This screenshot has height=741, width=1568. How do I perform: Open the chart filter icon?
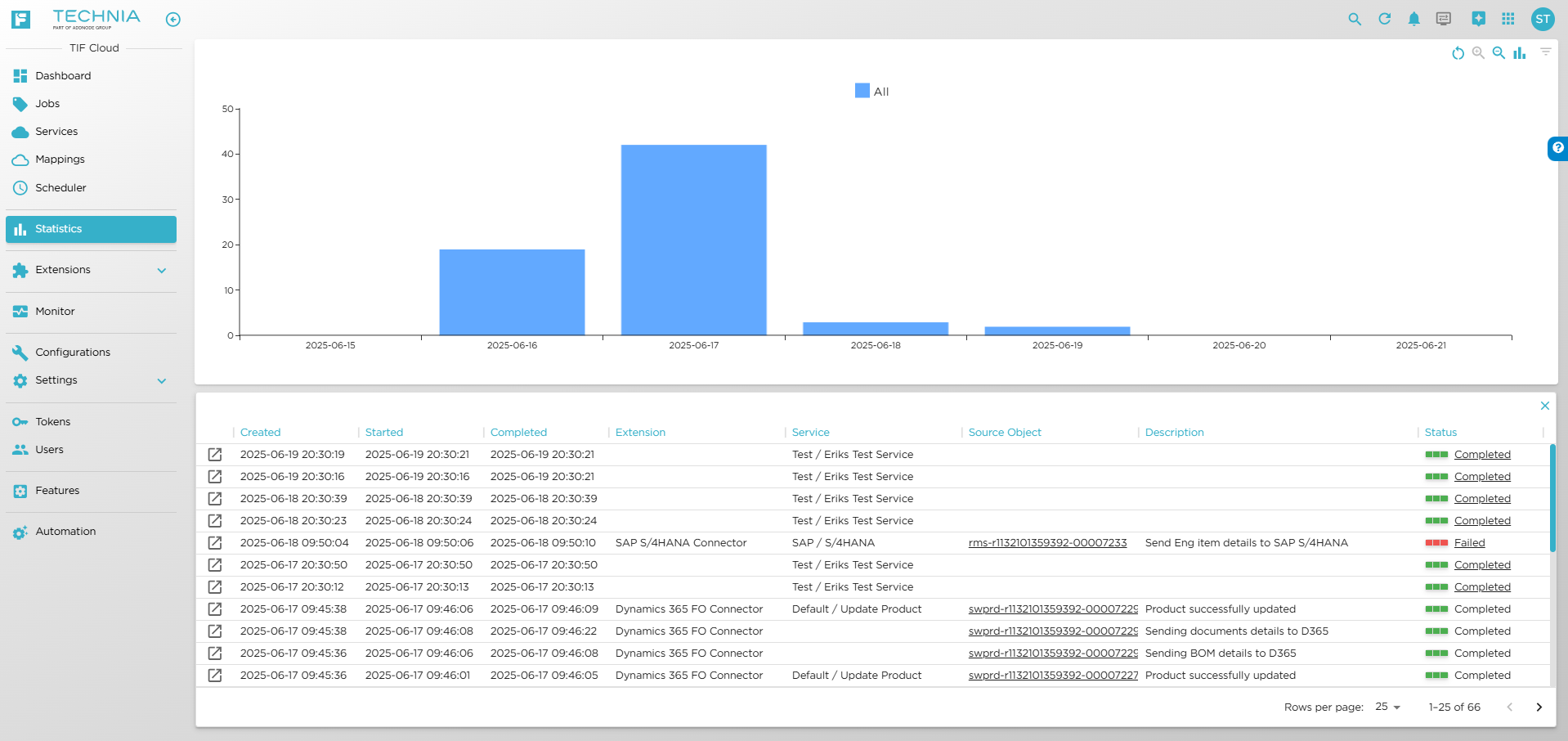[1545, 52]
